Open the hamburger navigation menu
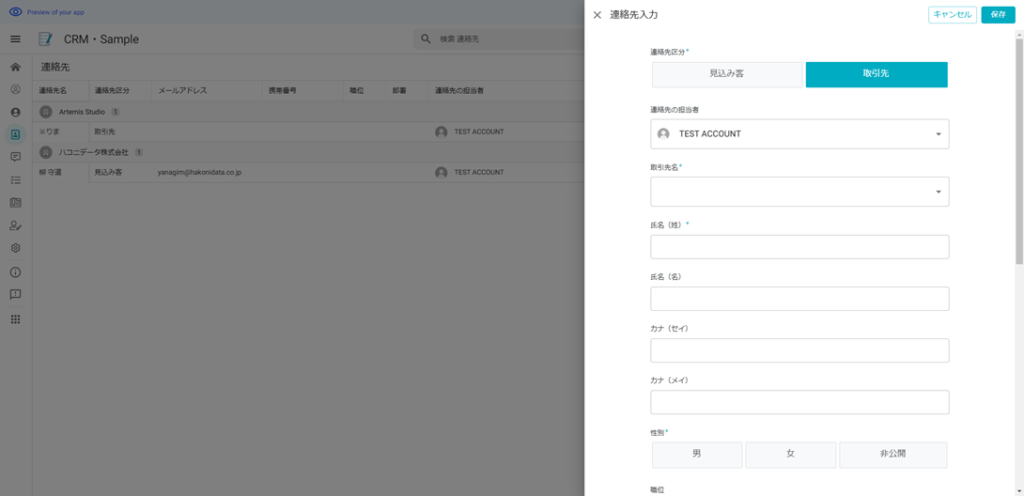 [16, 39]
